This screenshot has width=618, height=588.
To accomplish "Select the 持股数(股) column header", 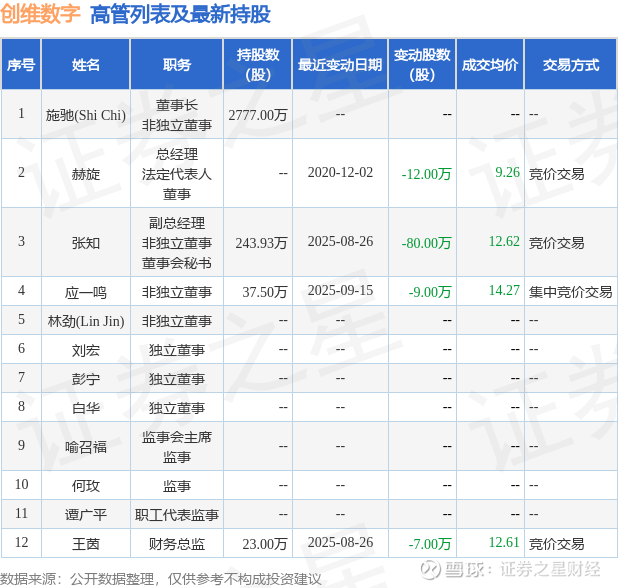I will pos(258,64).
